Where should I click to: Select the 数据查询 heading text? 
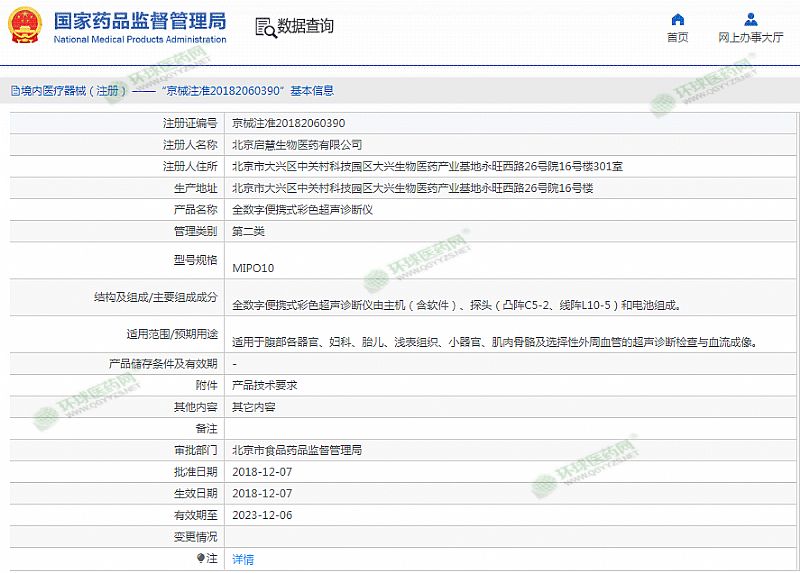click(305, 27)
